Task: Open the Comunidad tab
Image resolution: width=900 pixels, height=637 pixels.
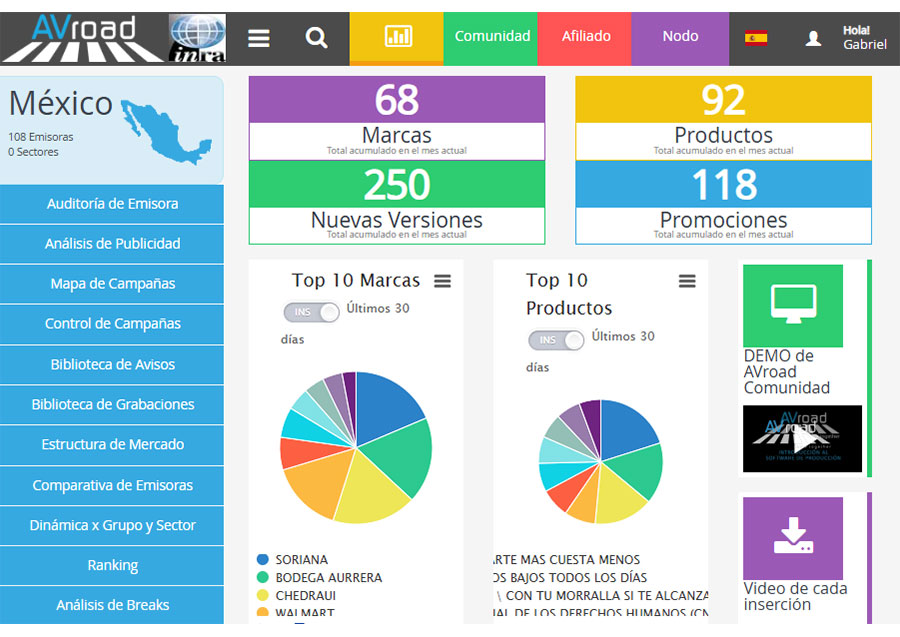Action: pos(492,38)
